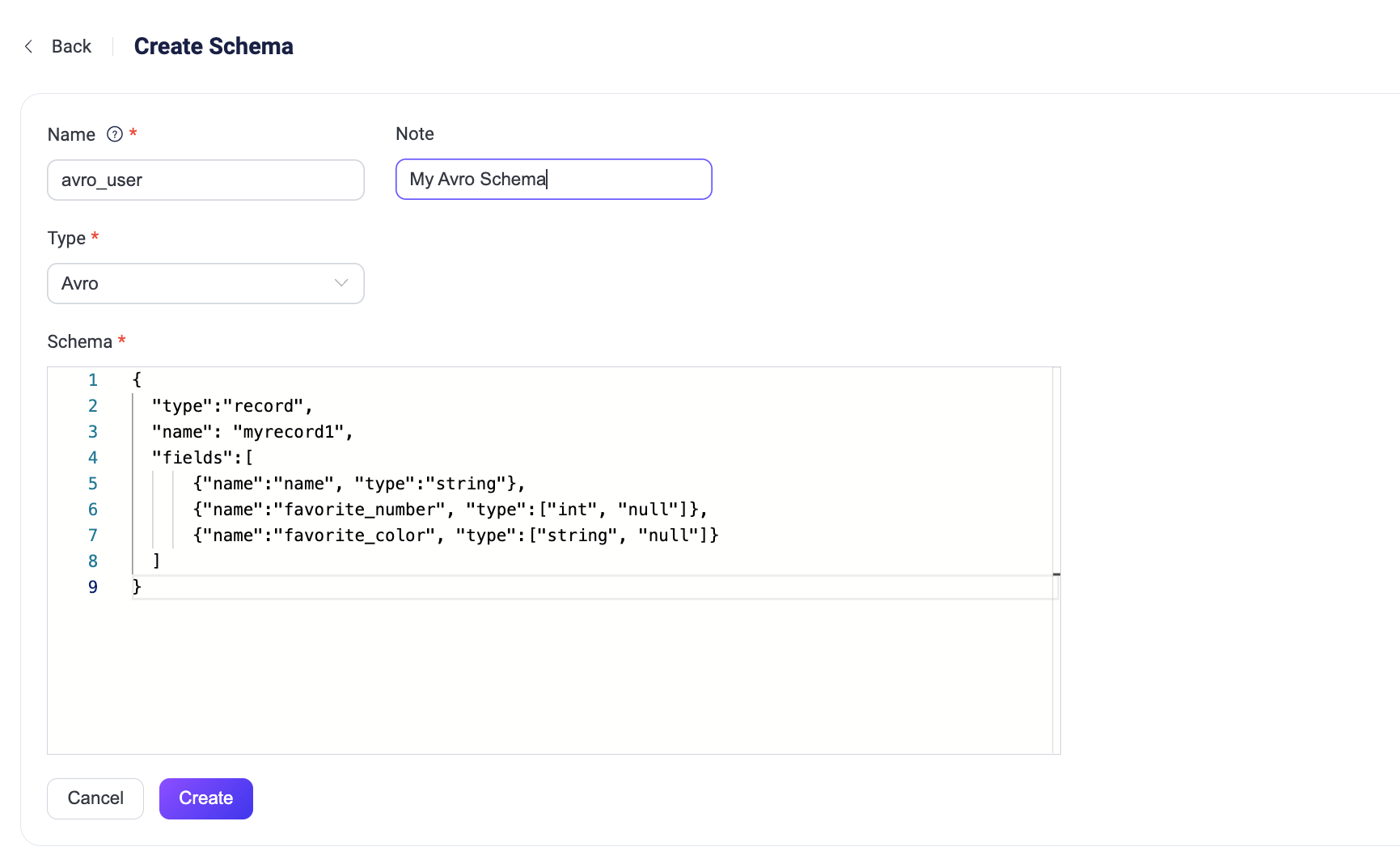
Task: Place cursor on opening brace in line 1
Action: [x=137, y=380]
